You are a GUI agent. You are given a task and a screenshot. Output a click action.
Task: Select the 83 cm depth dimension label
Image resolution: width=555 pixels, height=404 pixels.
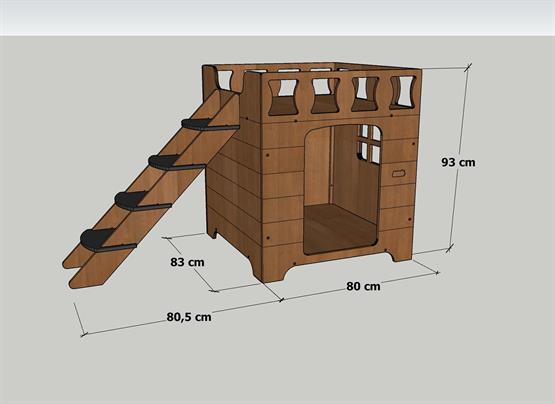(187, 262)
